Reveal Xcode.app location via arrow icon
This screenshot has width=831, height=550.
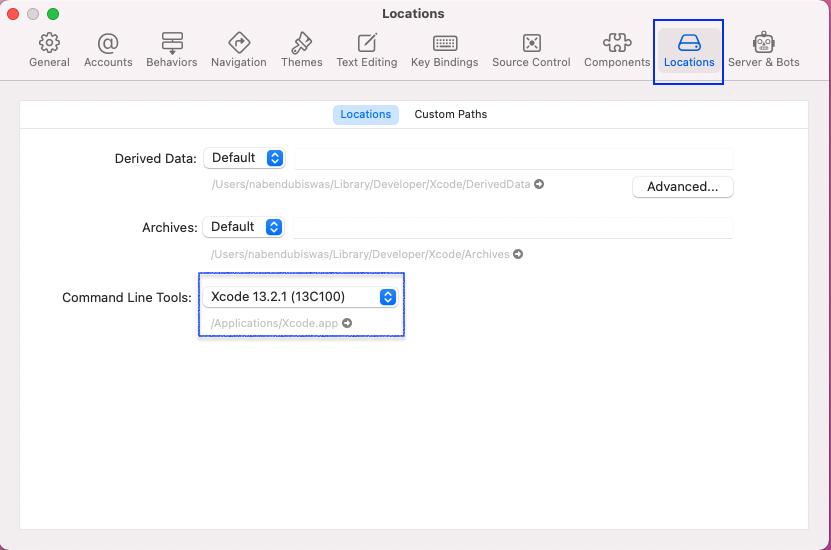tap(347, 323)
